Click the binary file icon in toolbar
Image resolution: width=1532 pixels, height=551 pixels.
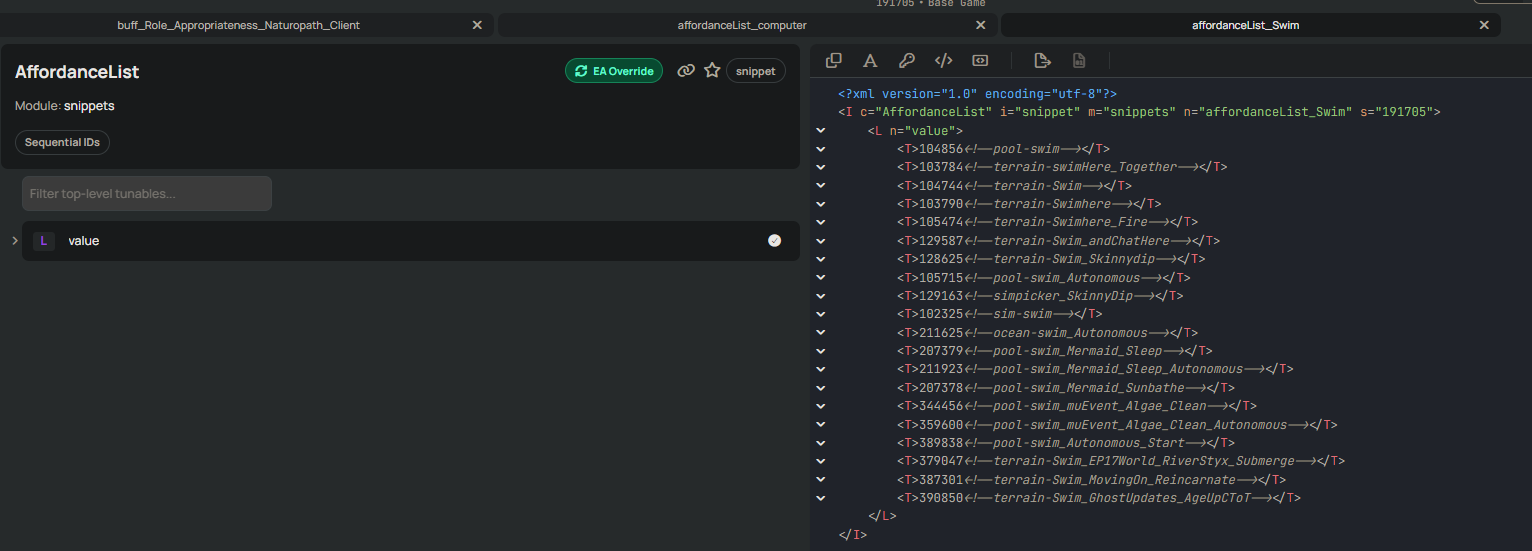(x=1079, y=61)
